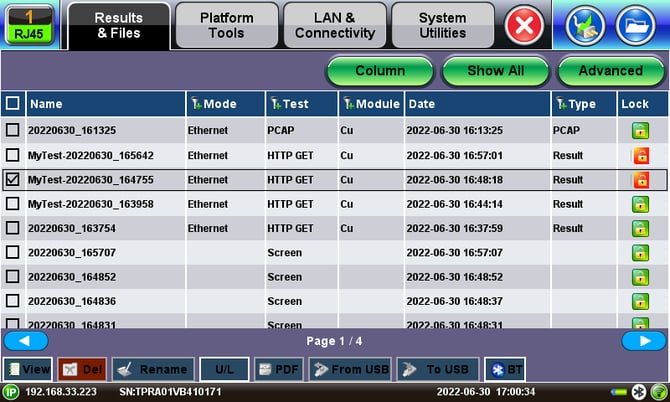Click the green Column button
Screen dimensions: 670x402
(x=380, y=71)
